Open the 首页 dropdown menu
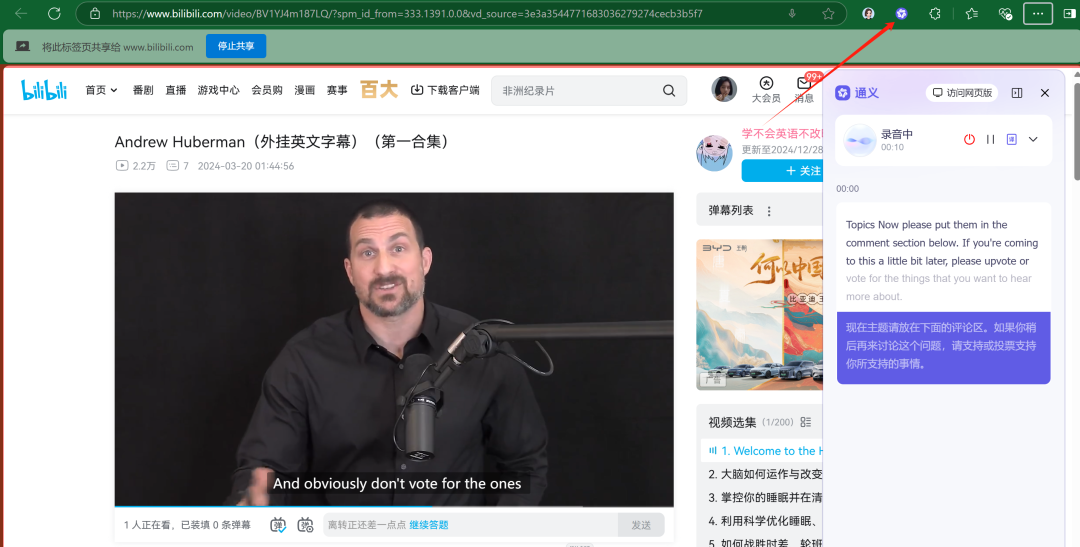Image resolution: width=1080 pixels, height=547 pixels. click(x=101, y=90)
